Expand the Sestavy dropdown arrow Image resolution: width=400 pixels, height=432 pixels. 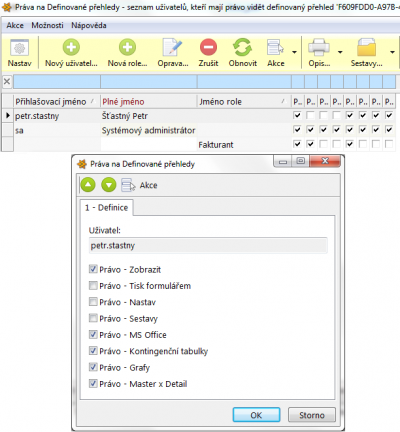coord(392,52)
